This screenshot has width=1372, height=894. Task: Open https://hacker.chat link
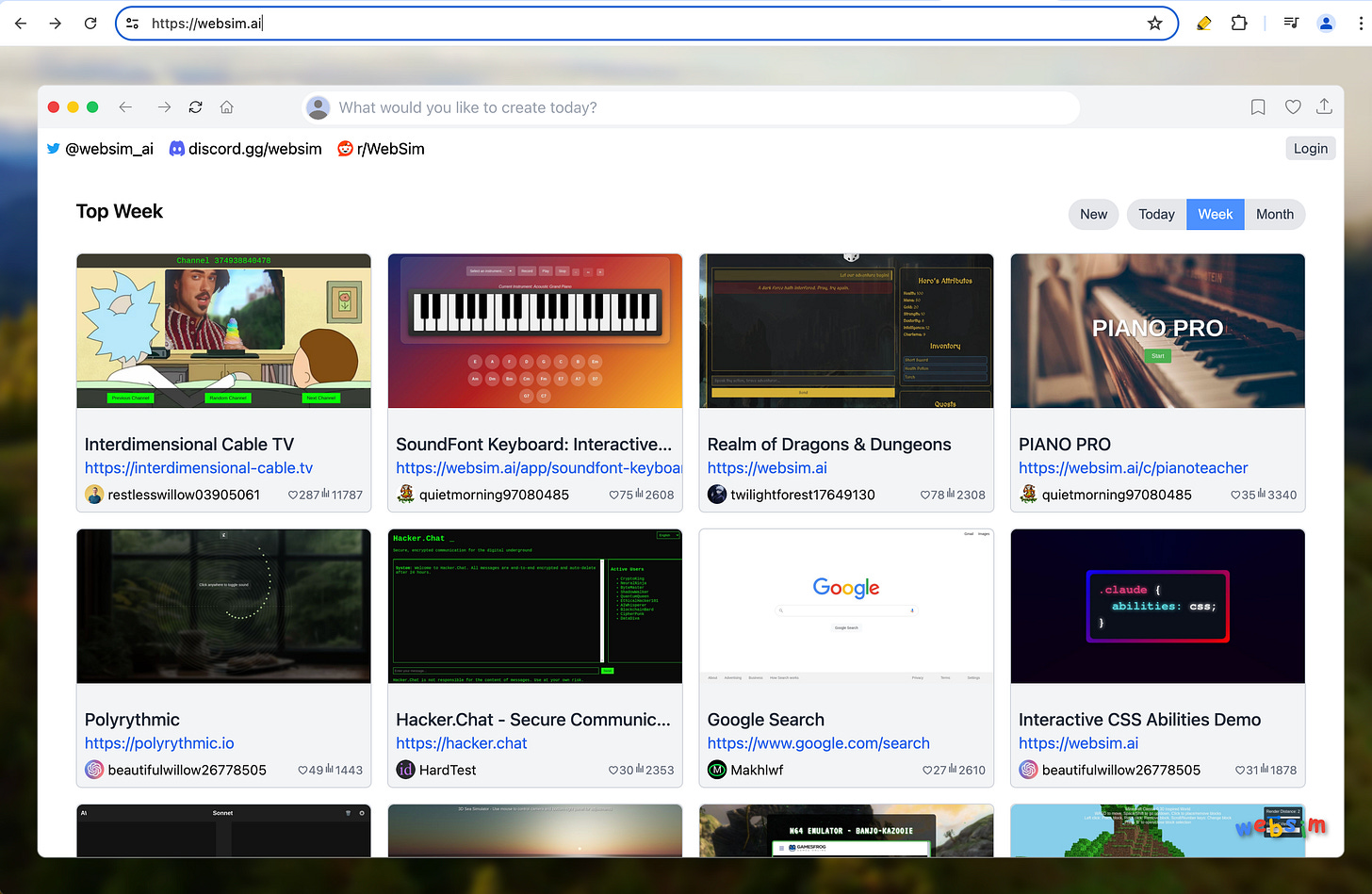pyautogui.click(x=462, y=743)
